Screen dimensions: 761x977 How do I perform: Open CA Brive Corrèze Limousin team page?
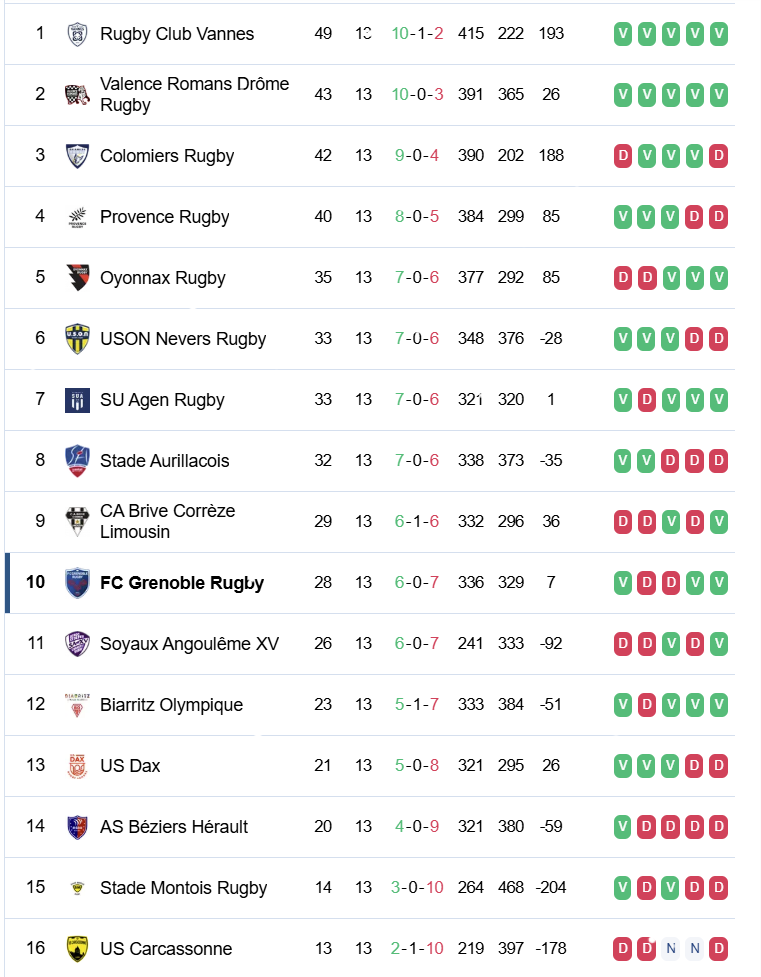point(167,521)
